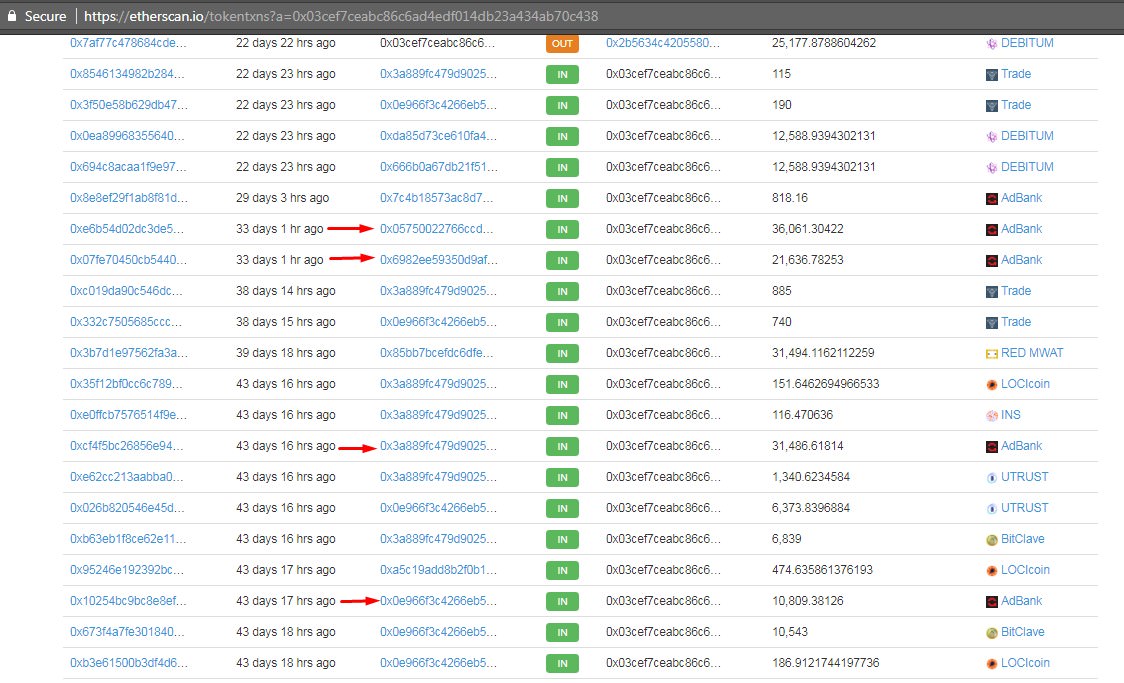This screenshot has width=1124, height=683.
Task: Click the orange OUT direction badge
Action: tap(562, 44)
